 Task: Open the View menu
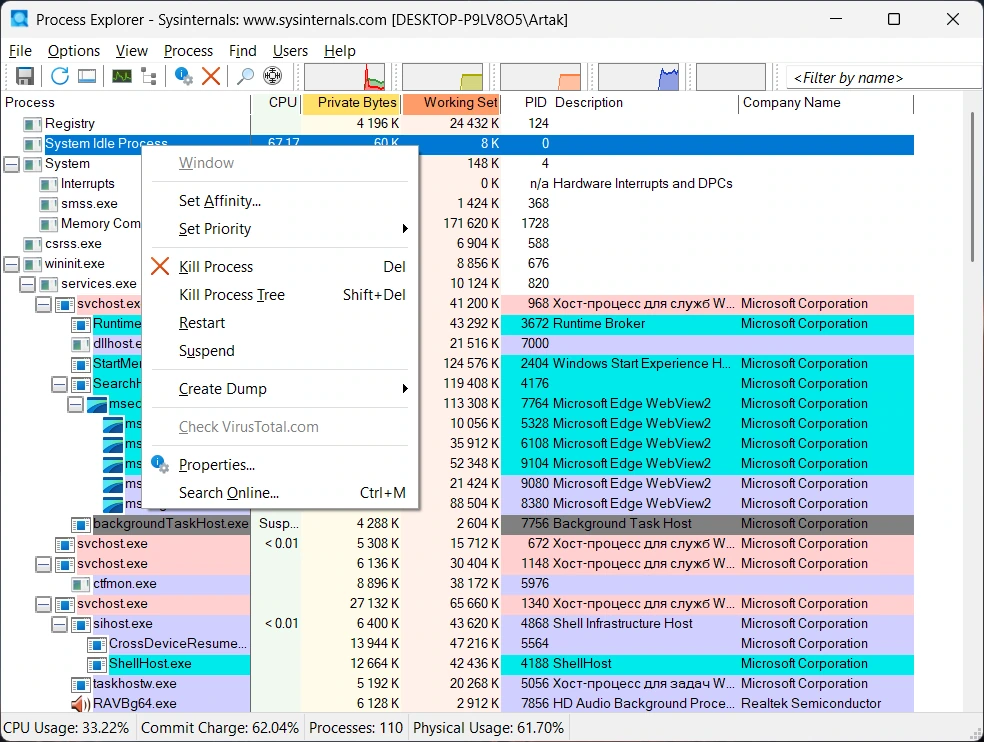(132, 51)
